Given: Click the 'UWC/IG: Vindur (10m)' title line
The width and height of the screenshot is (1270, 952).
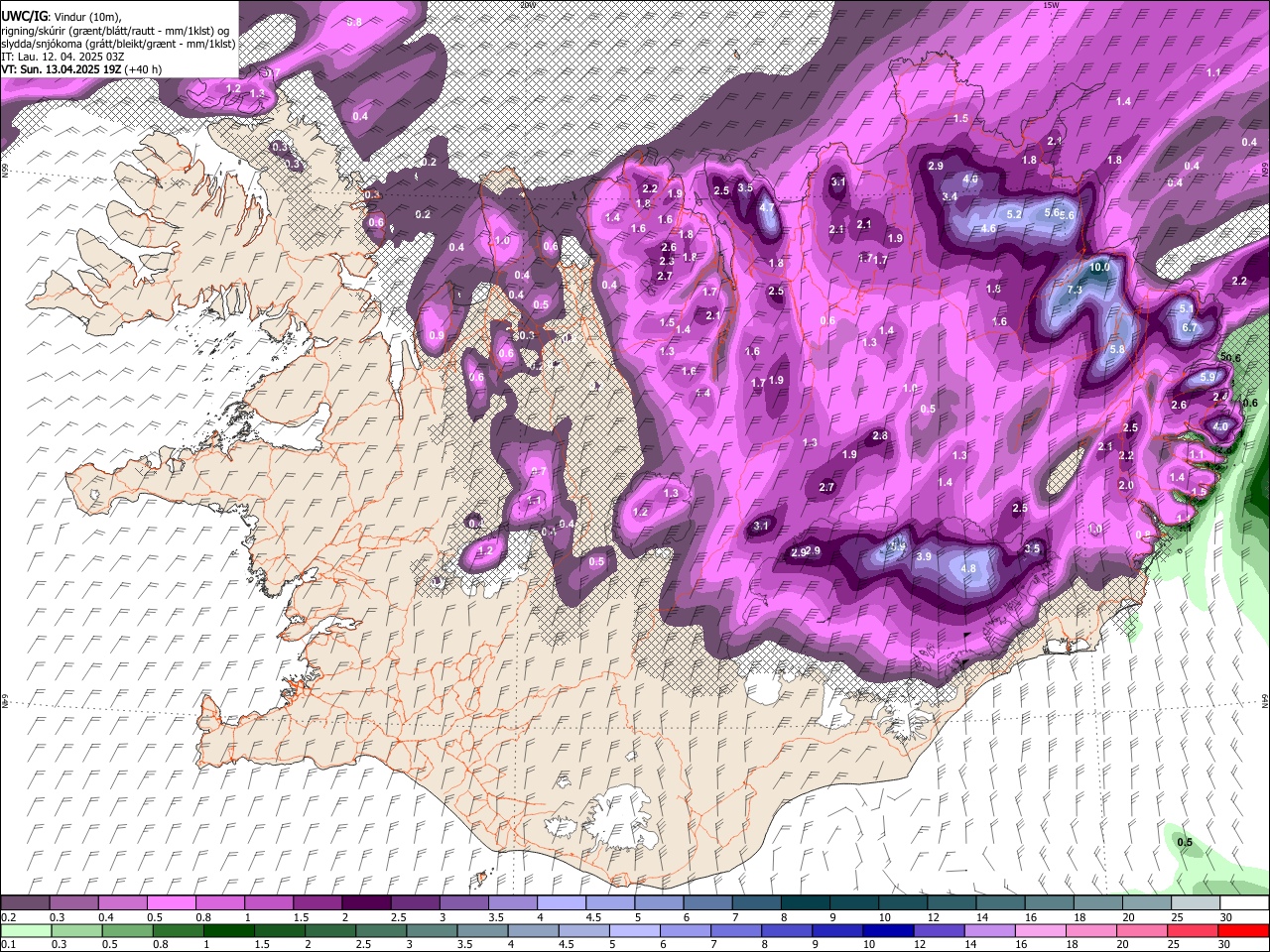Looking at the screenshot, I should (x=62, y=16).
